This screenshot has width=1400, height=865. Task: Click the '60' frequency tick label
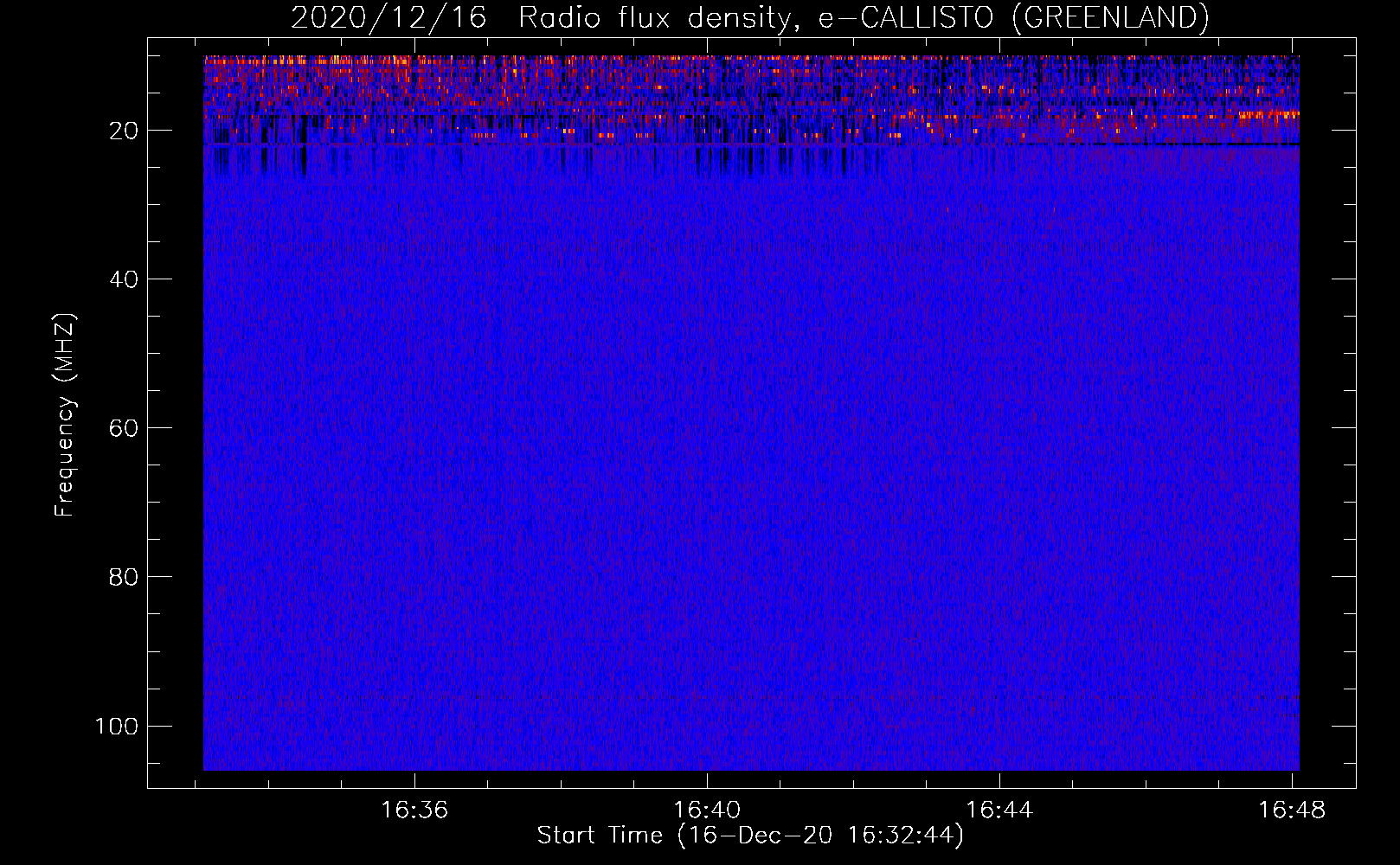124,428
